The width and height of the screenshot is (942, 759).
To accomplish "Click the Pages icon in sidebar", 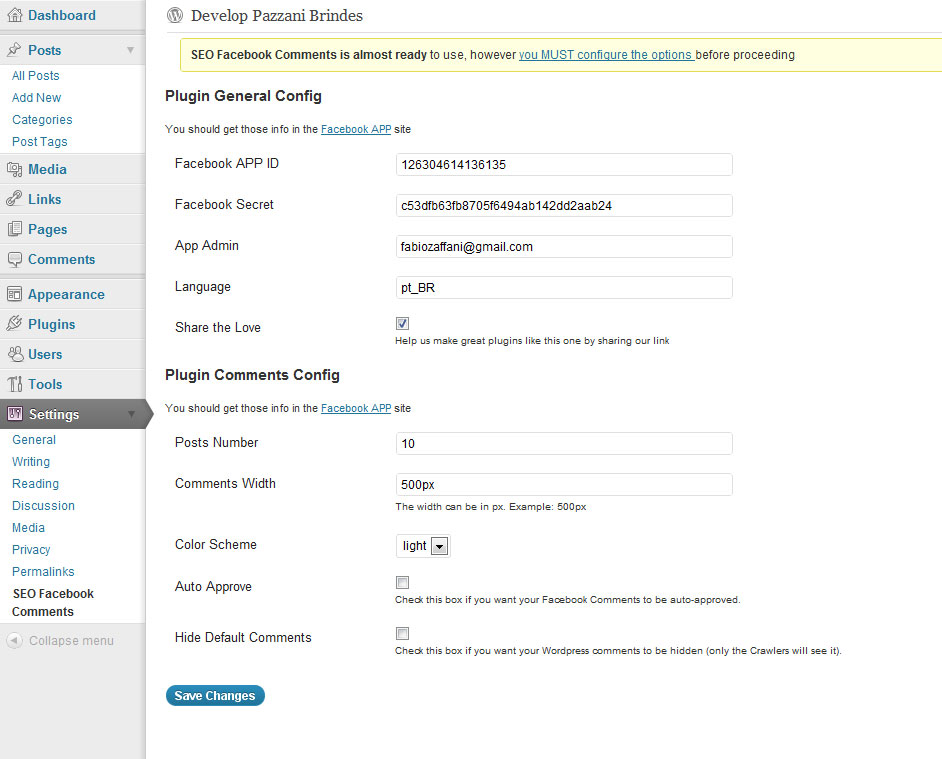I will 14,229.
